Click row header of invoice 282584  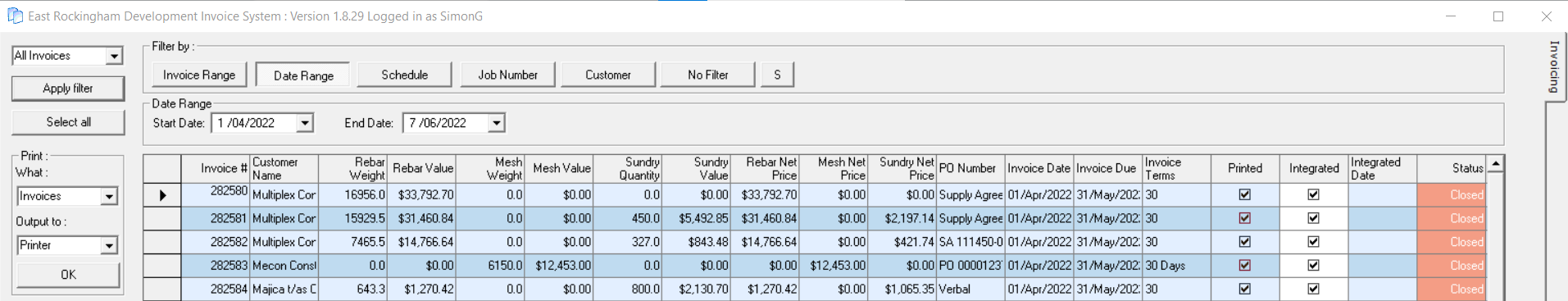pyautogui.click(x=162, y=289)
